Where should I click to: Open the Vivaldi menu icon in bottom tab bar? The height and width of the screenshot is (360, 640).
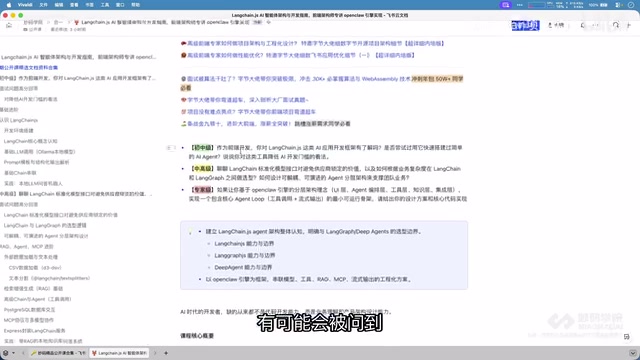[x=6, y=353]
